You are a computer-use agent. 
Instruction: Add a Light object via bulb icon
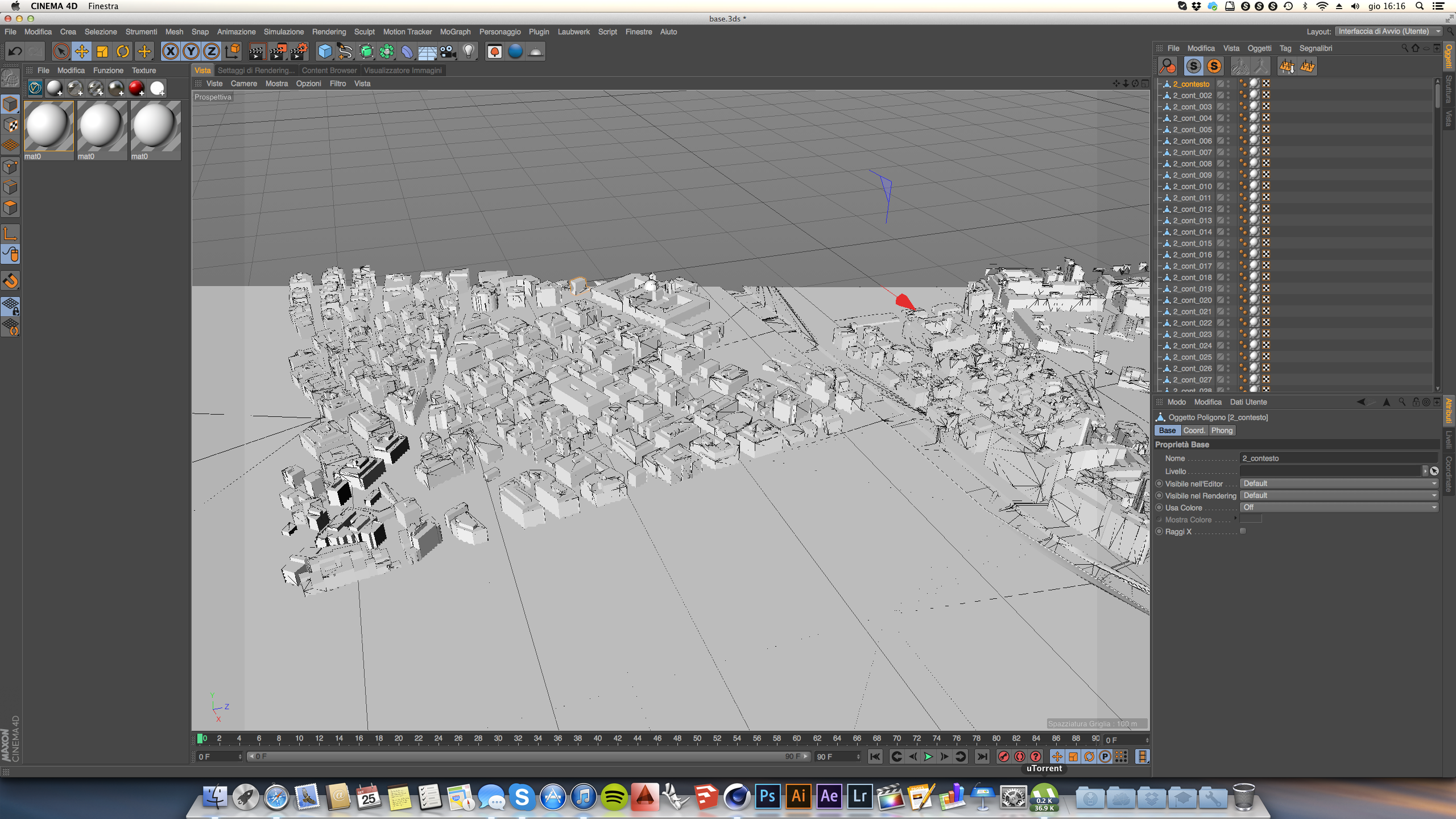469,52
